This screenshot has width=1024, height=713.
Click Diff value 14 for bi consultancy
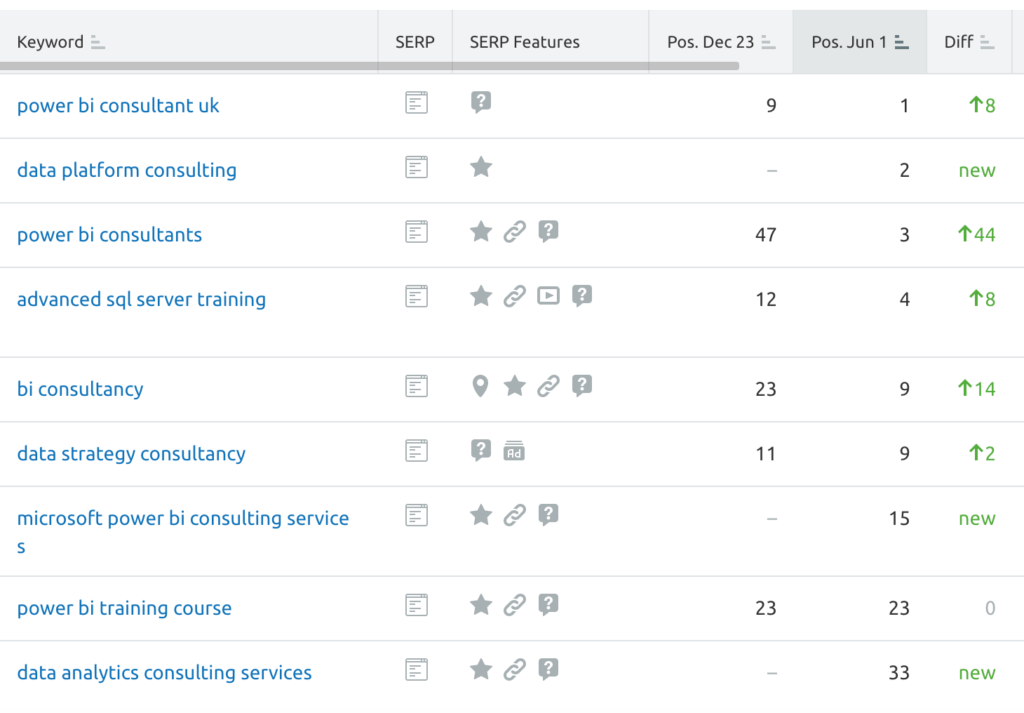point(976,388)
